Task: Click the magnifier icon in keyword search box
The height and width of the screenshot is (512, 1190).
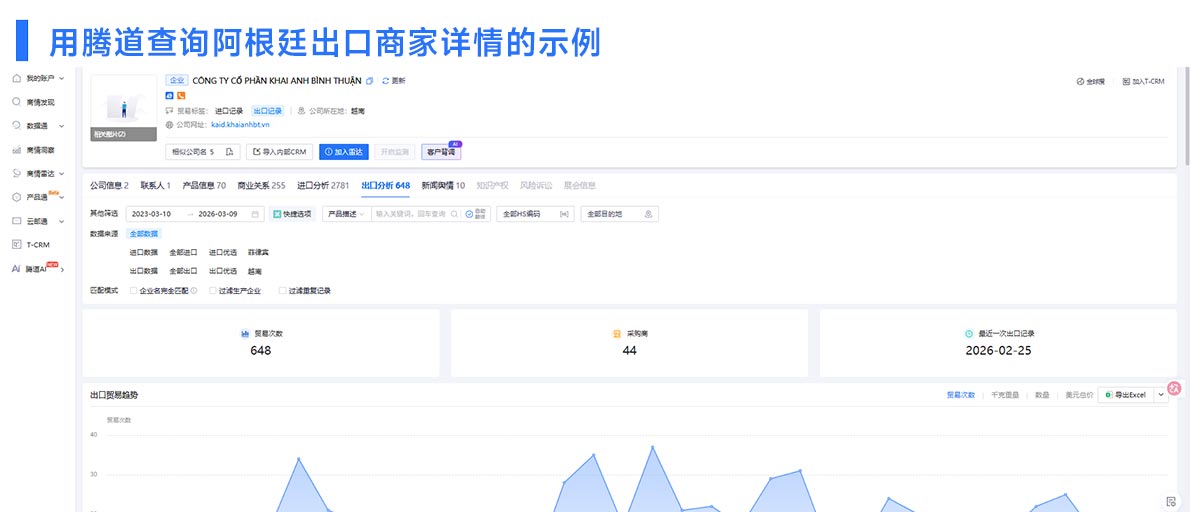Action: [x=455, y=214]
